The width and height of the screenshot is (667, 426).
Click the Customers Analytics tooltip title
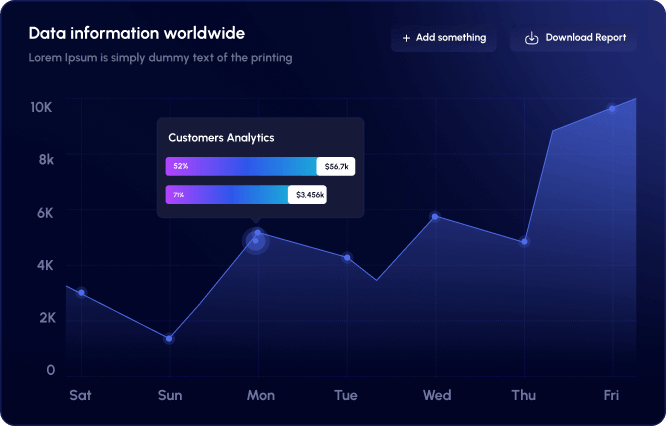tap(221, 138)
